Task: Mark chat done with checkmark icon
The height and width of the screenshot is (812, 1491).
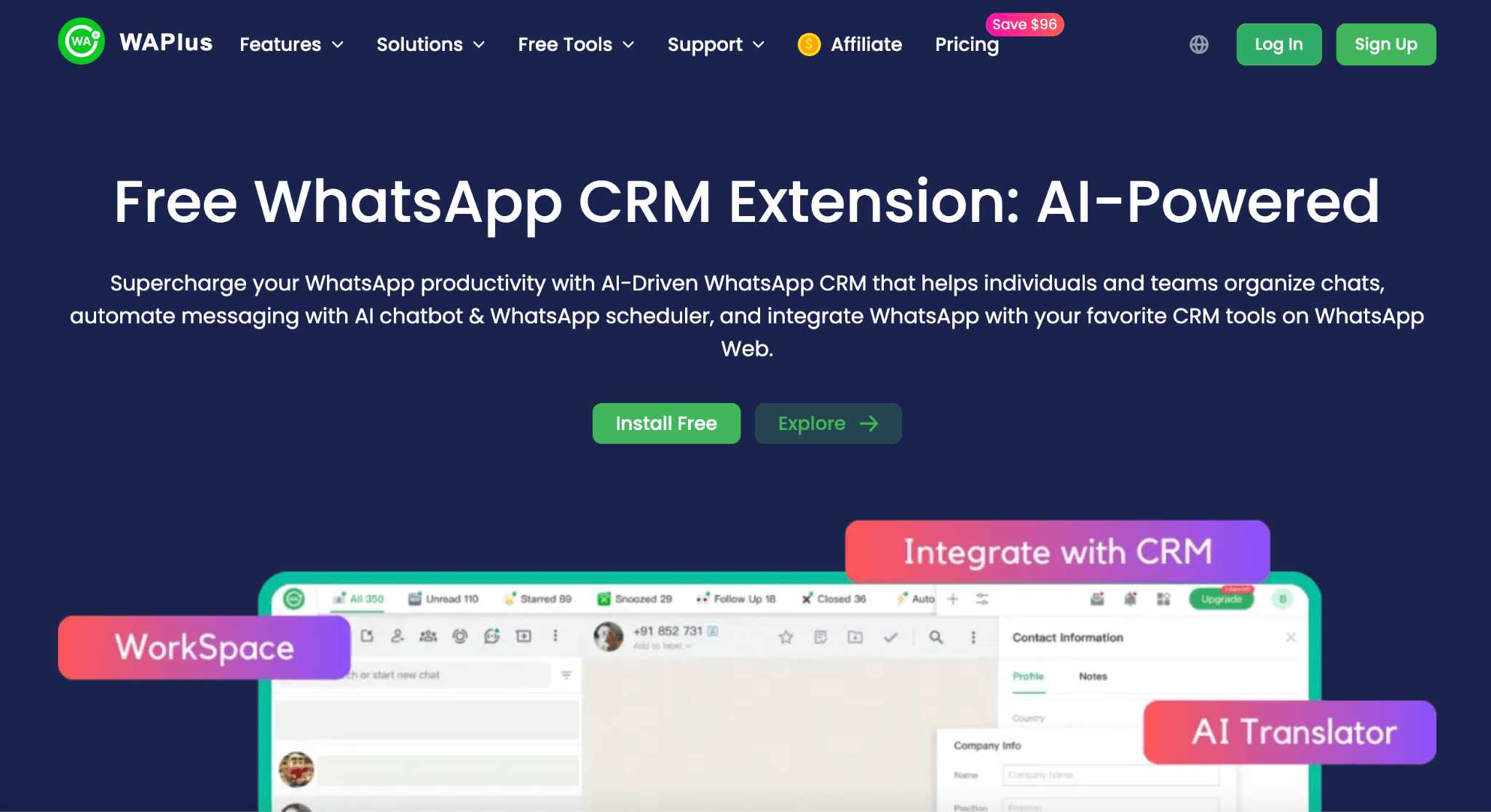Action: (890, 637)
